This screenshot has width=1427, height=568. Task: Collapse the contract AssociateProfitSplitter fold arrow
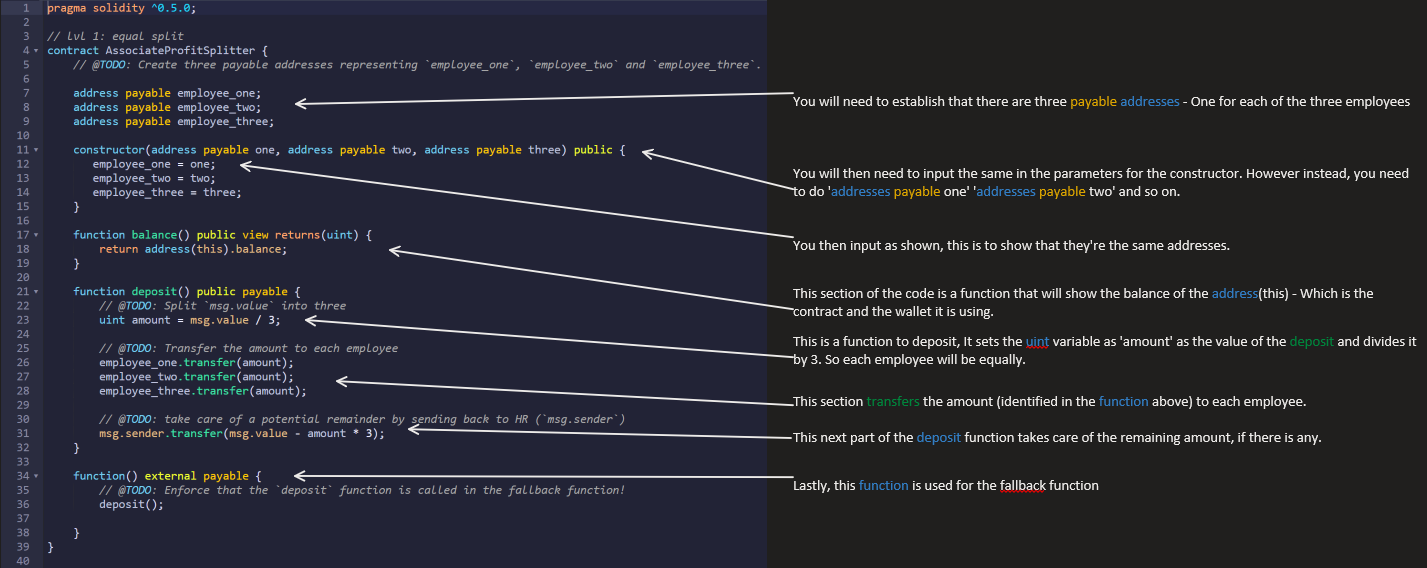pyautogui.click(x=36, y=50)
